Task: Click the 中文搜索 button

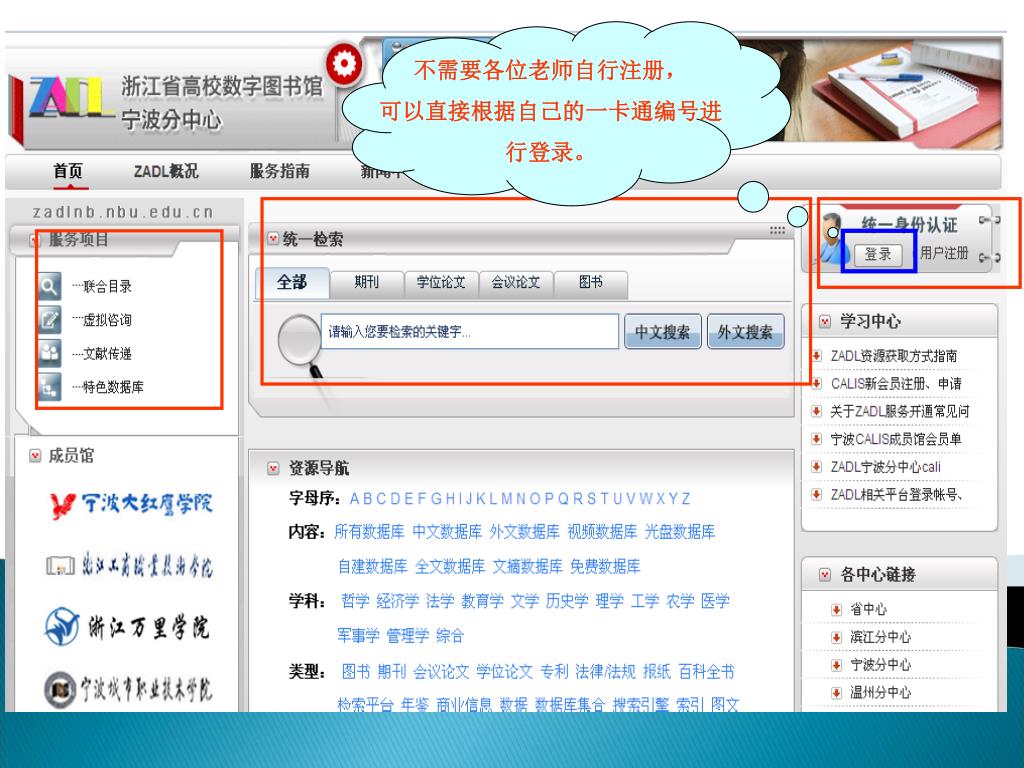Action: (x=663, y=332)
